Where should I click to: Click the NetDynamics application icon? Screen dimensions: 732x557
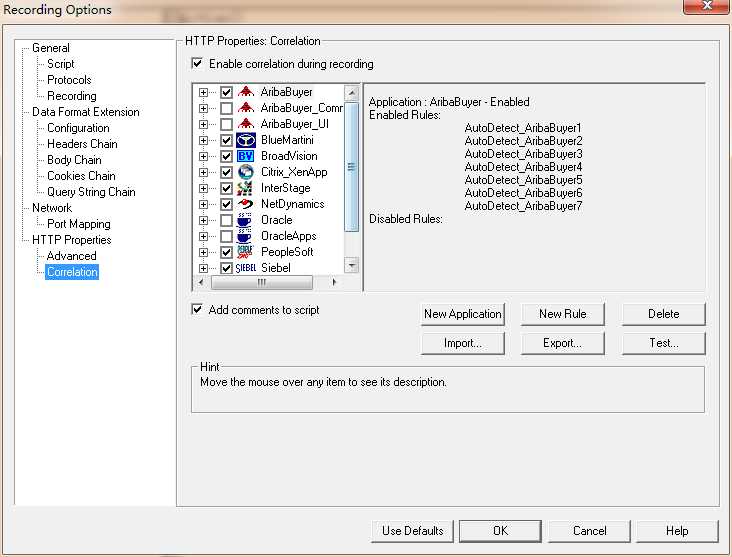point(246,204)
